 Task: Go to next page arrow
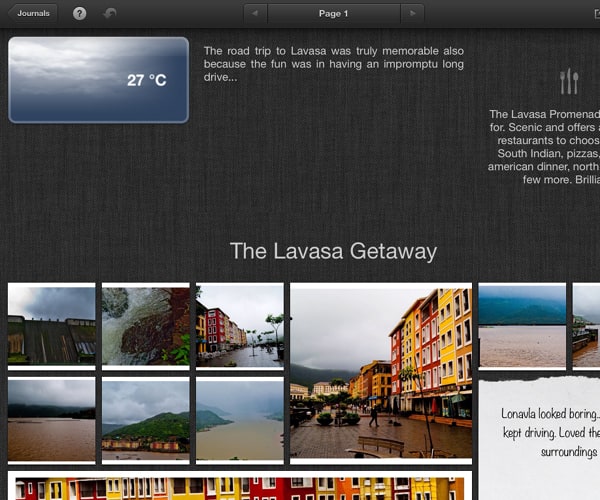412,13
